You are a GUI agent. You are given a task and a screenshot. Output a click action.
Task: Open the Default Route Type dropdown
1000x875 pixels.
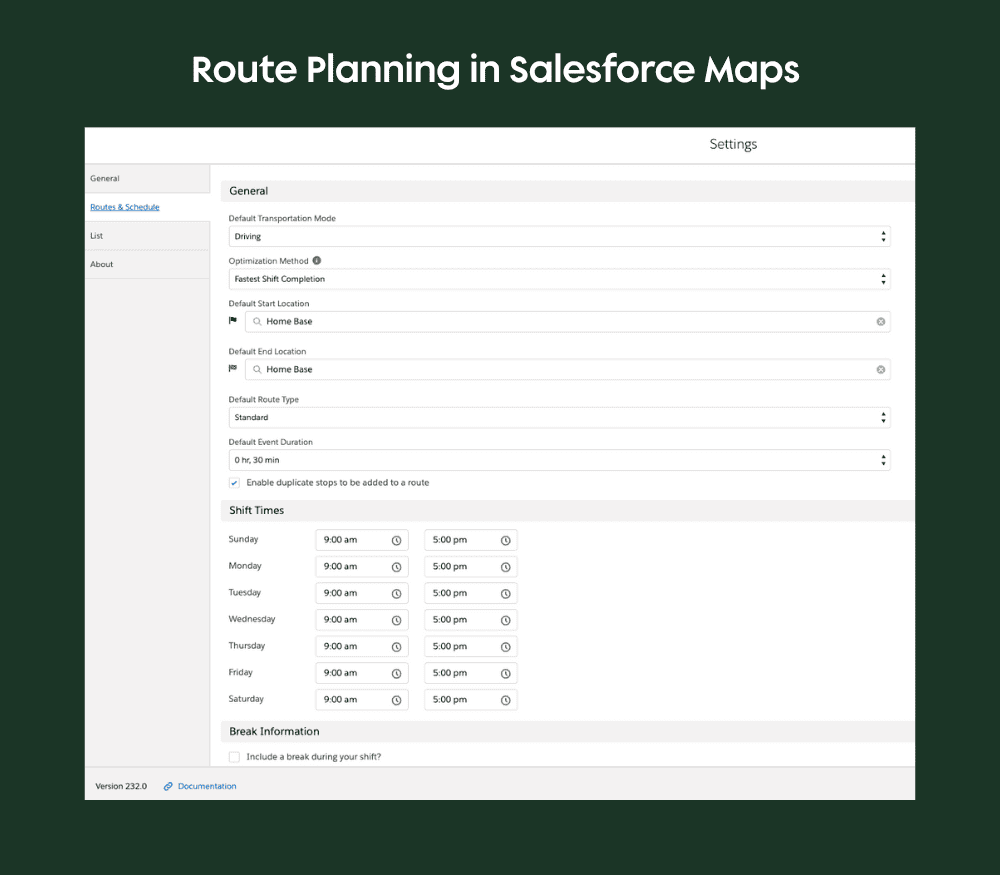click(x=882, y=417)
